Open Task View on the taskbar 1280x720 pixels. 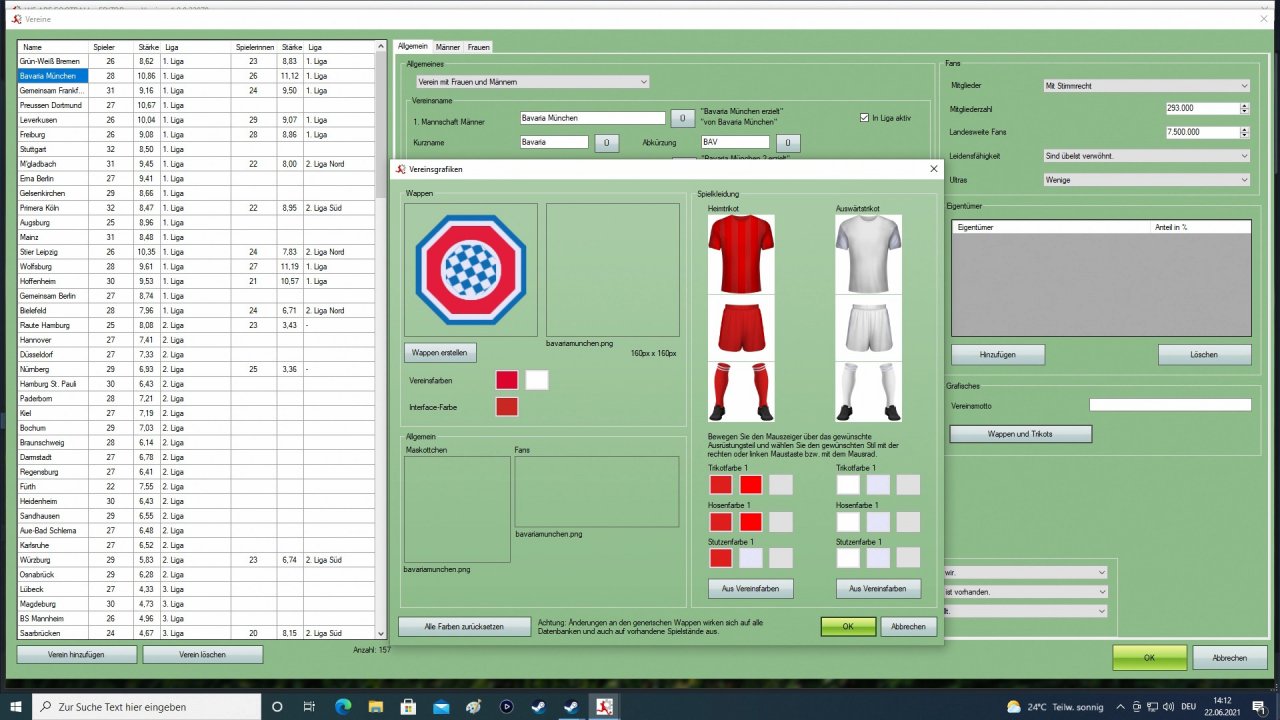pyautogui.click(x=309, y=707)
